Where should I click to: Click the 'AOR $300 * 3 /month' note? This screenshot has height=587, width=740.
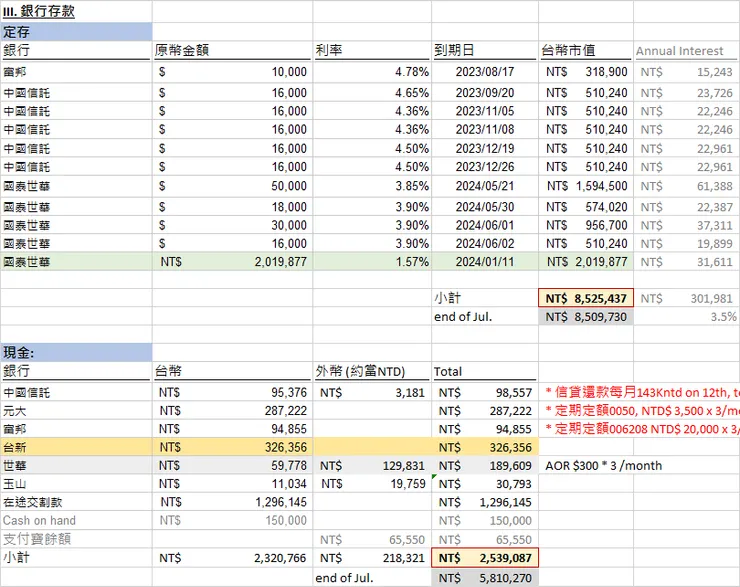[604, 466]
